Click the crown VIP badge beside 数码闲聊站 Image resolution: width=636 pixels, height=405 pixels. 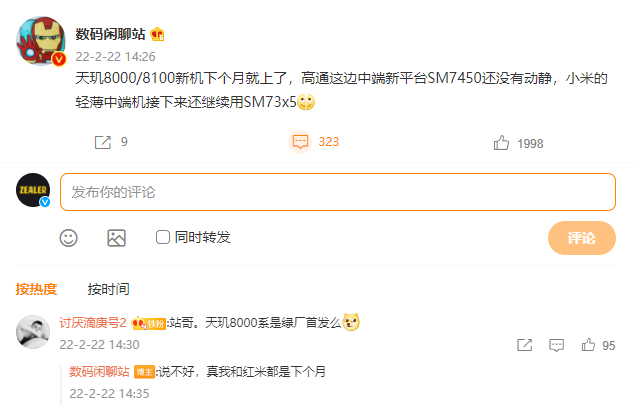157,34
